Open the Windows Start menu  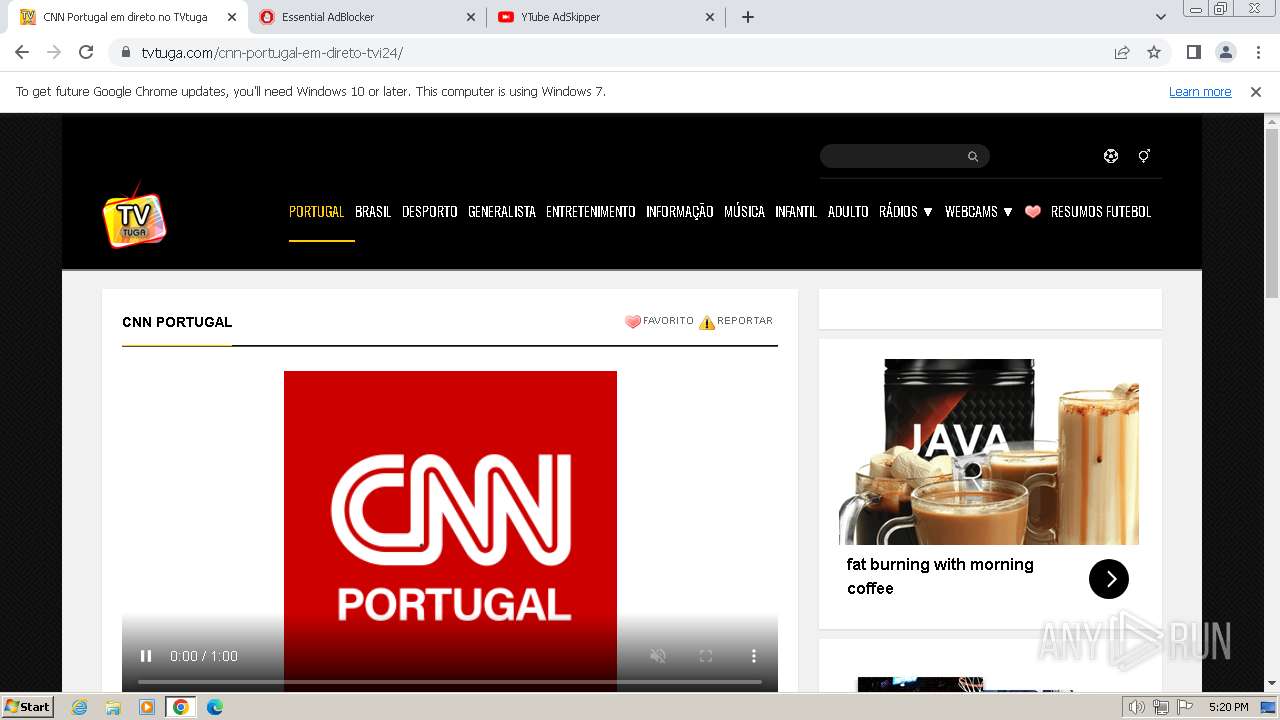[x=28, y=707]
